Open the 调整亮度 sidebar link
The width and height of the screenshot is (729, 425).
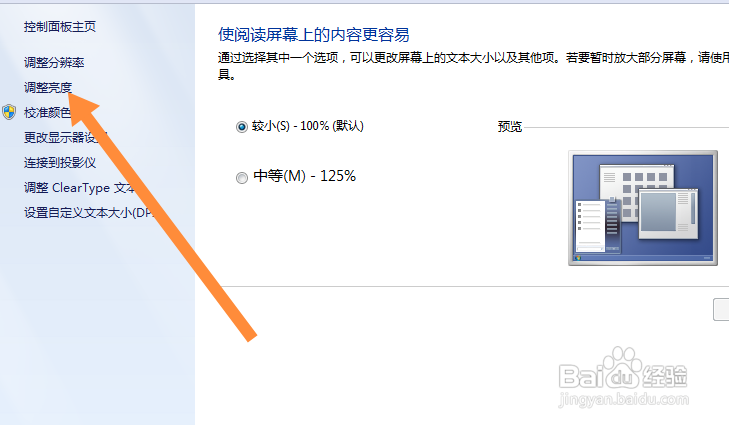48,87
